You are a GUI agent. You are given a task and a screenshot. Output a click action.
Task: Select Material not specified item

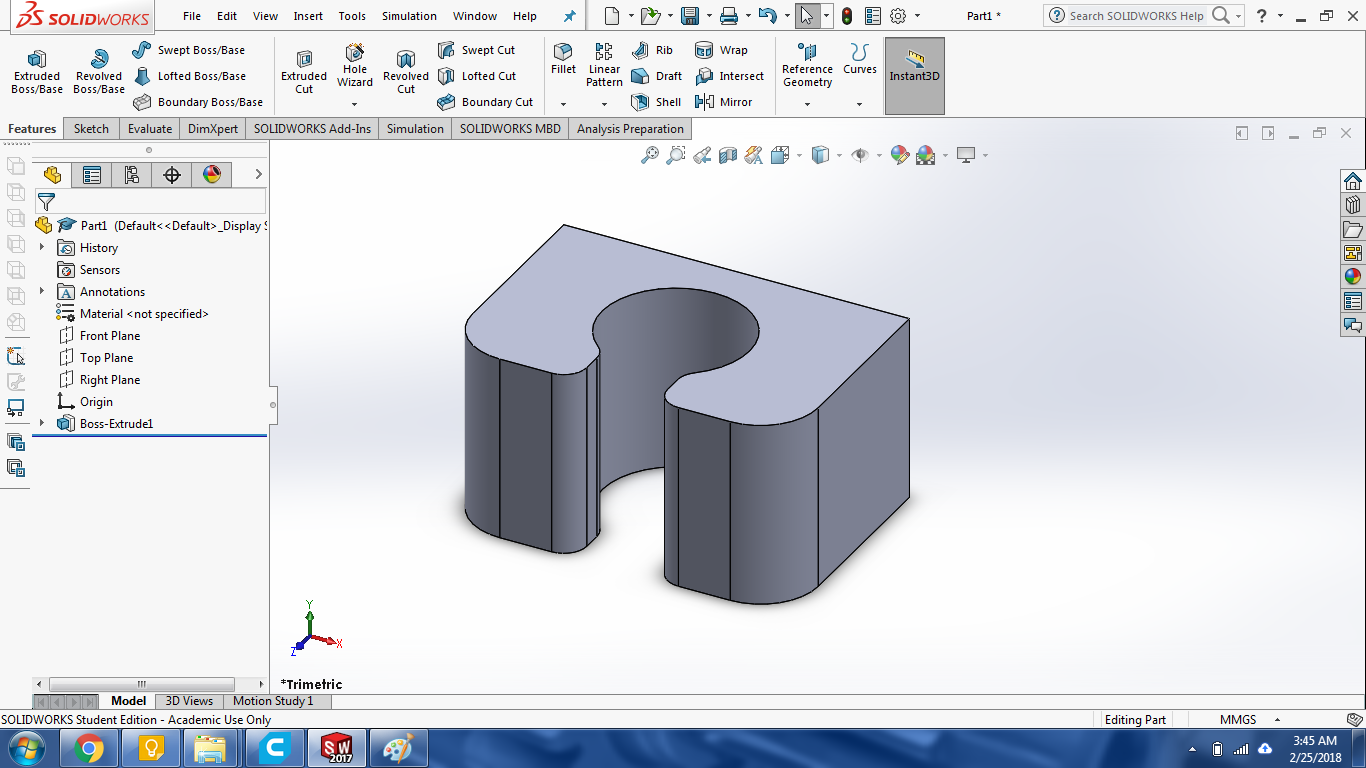tap(132, 314)
